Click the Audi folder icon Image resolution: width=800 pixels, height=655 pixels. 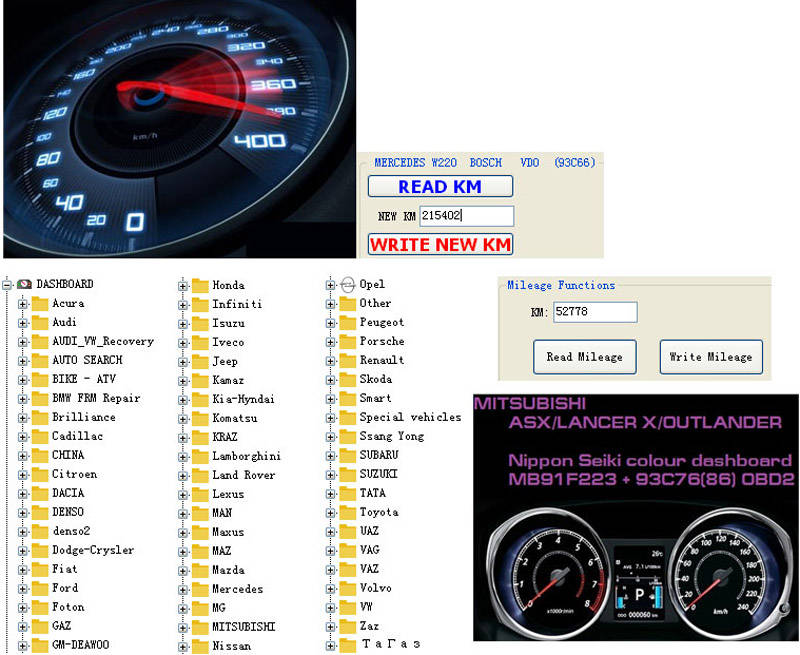40,322
